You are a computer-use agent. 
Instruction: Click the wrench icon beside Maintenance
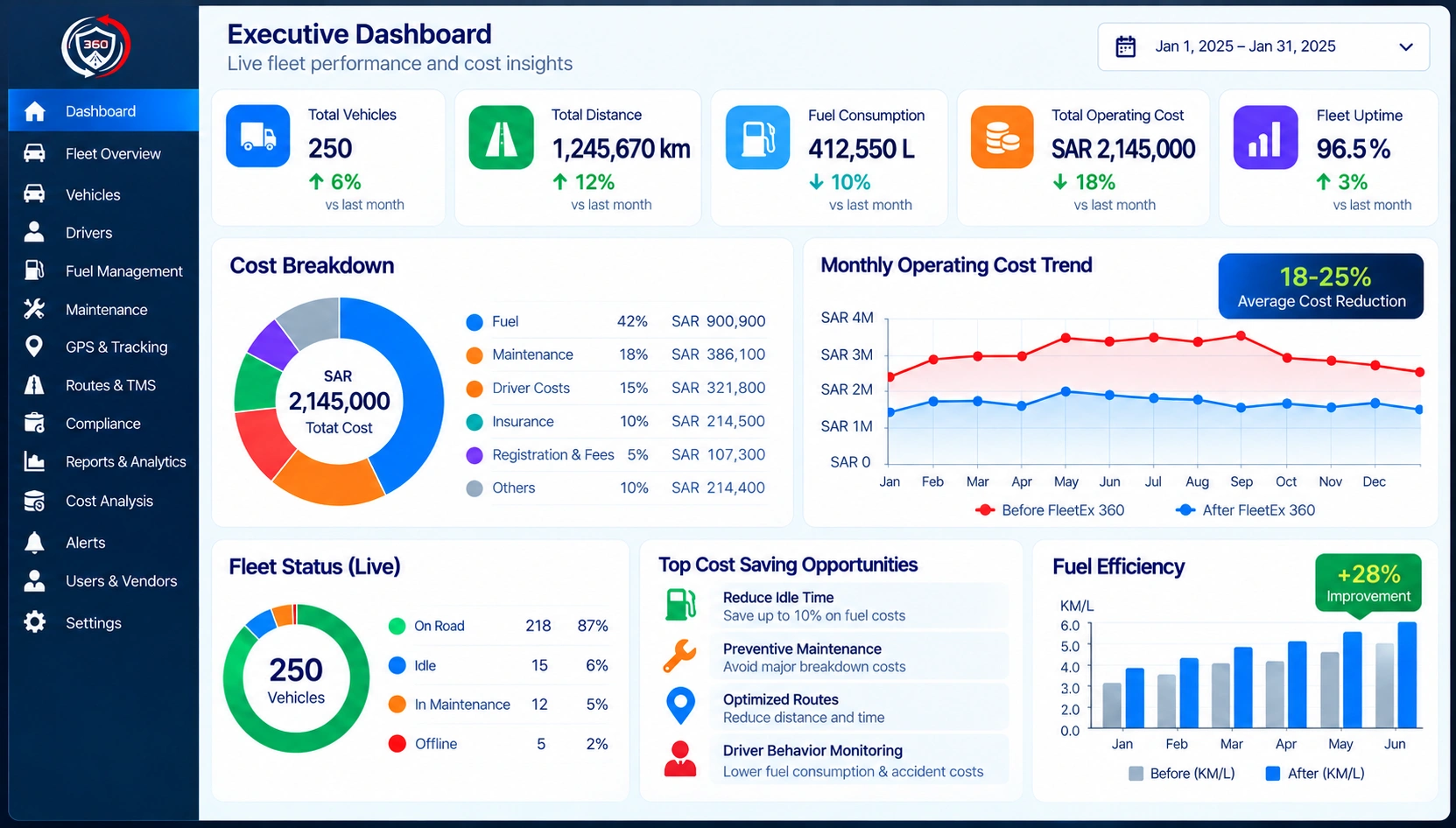pos(34,309)
